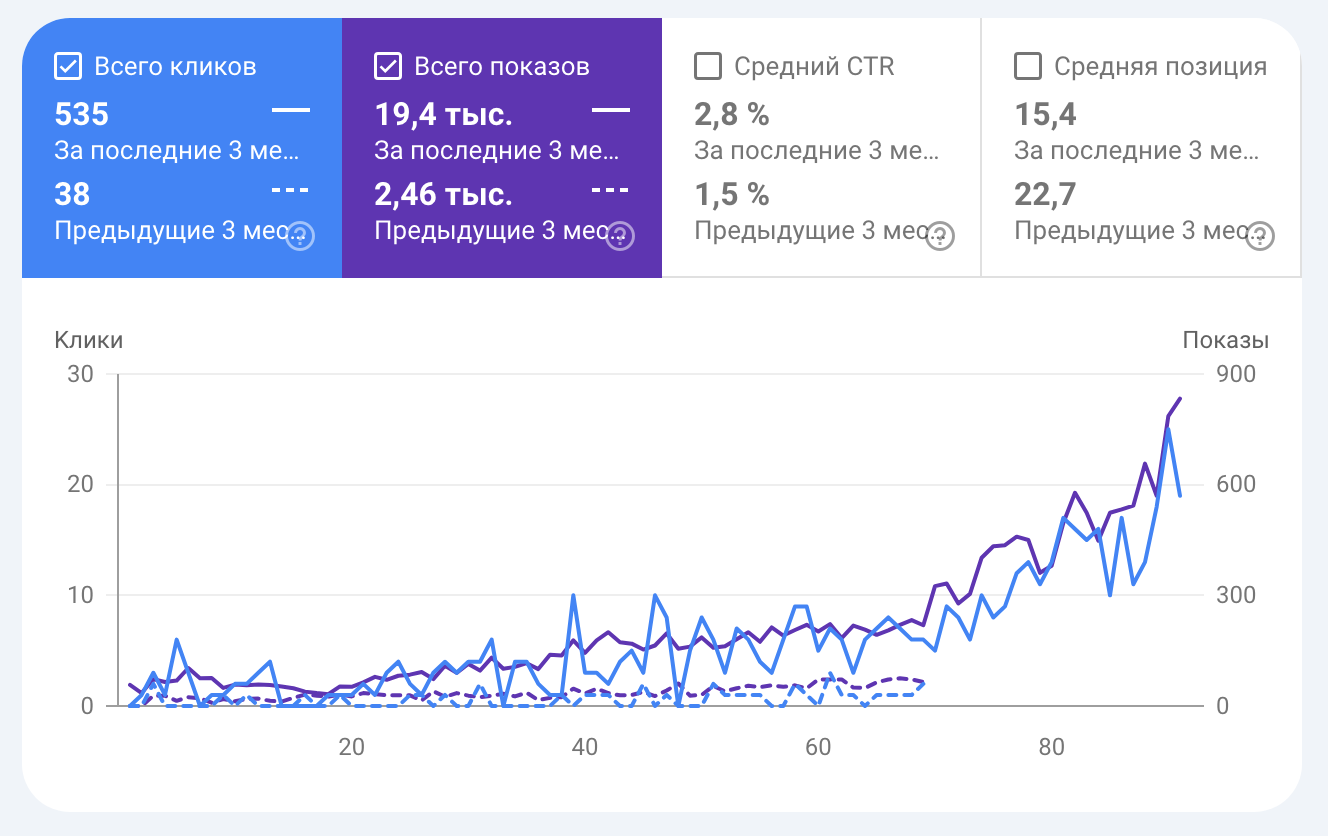Click dashed line legend beside 2,46 тыс.
This screenshot has height=836, width=1328.
coord(610,189)
